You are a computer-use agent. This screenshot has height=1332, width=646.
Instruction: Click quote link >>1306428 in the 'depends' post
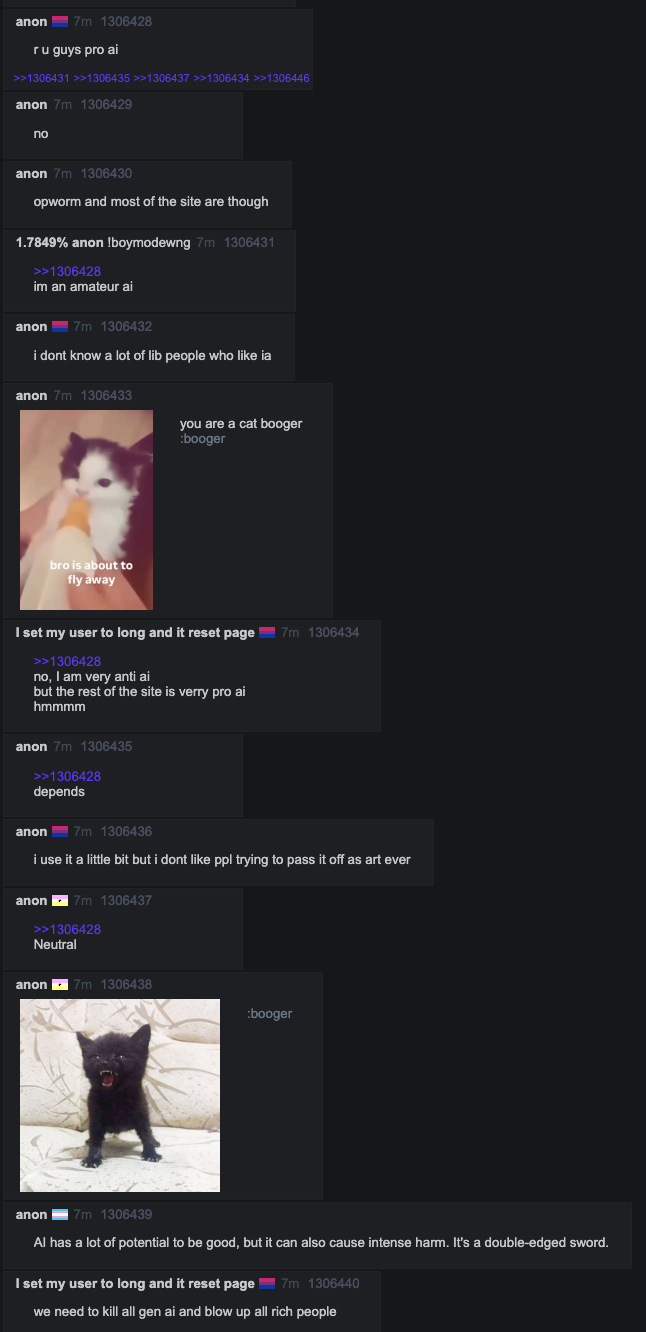[67, 776]
